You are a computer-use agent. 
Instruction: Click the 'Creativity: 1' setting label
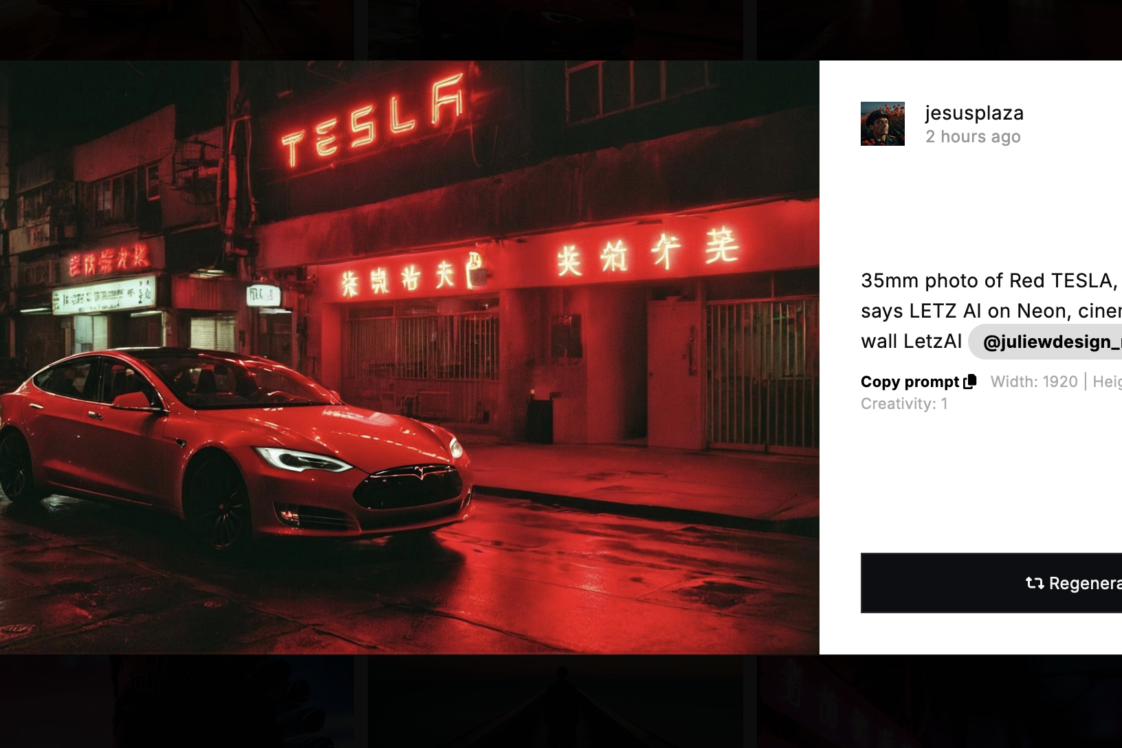pos(904,404)
